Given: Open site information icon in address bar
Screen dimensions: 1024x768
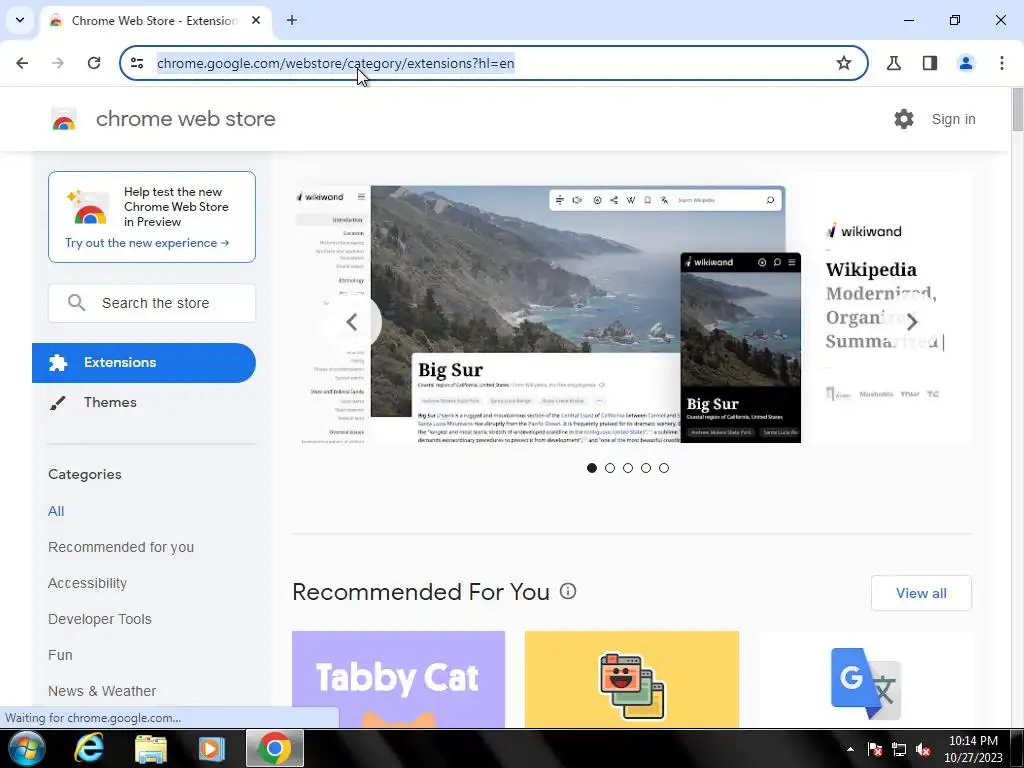Looking at the screenshot, I should (137, 63).
